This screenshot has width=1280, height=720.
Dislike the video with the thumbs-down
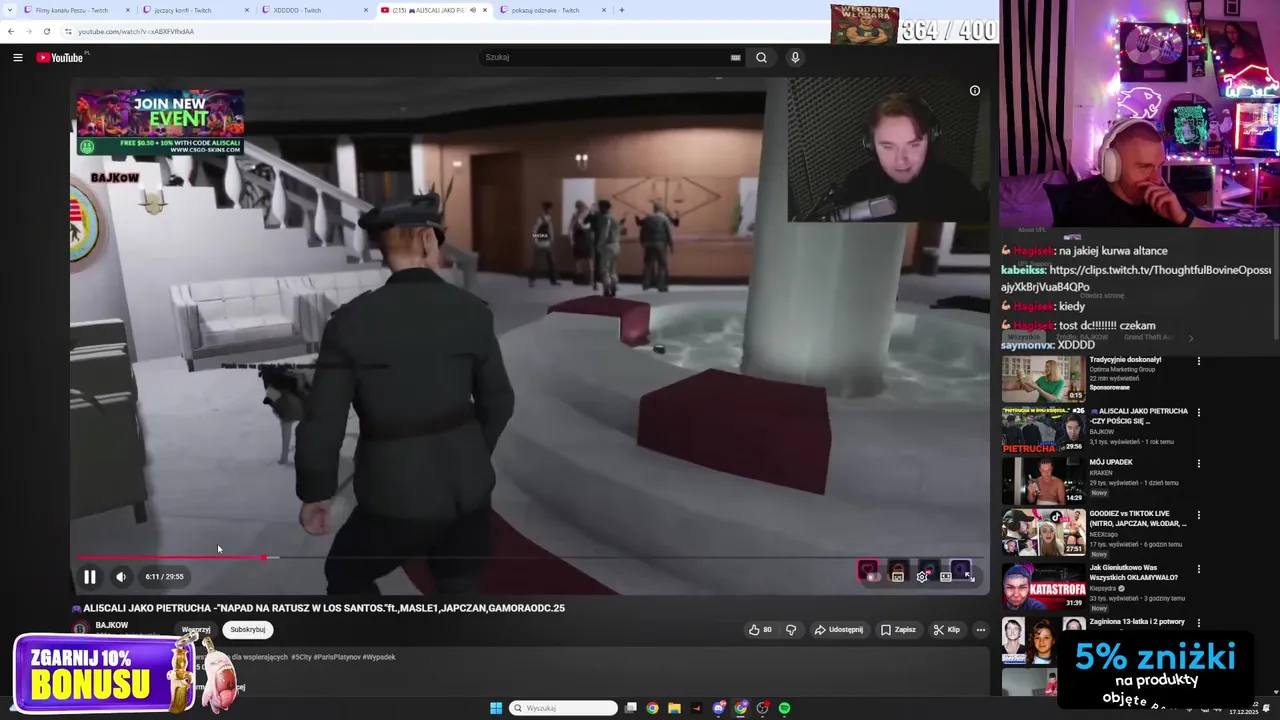791,630
